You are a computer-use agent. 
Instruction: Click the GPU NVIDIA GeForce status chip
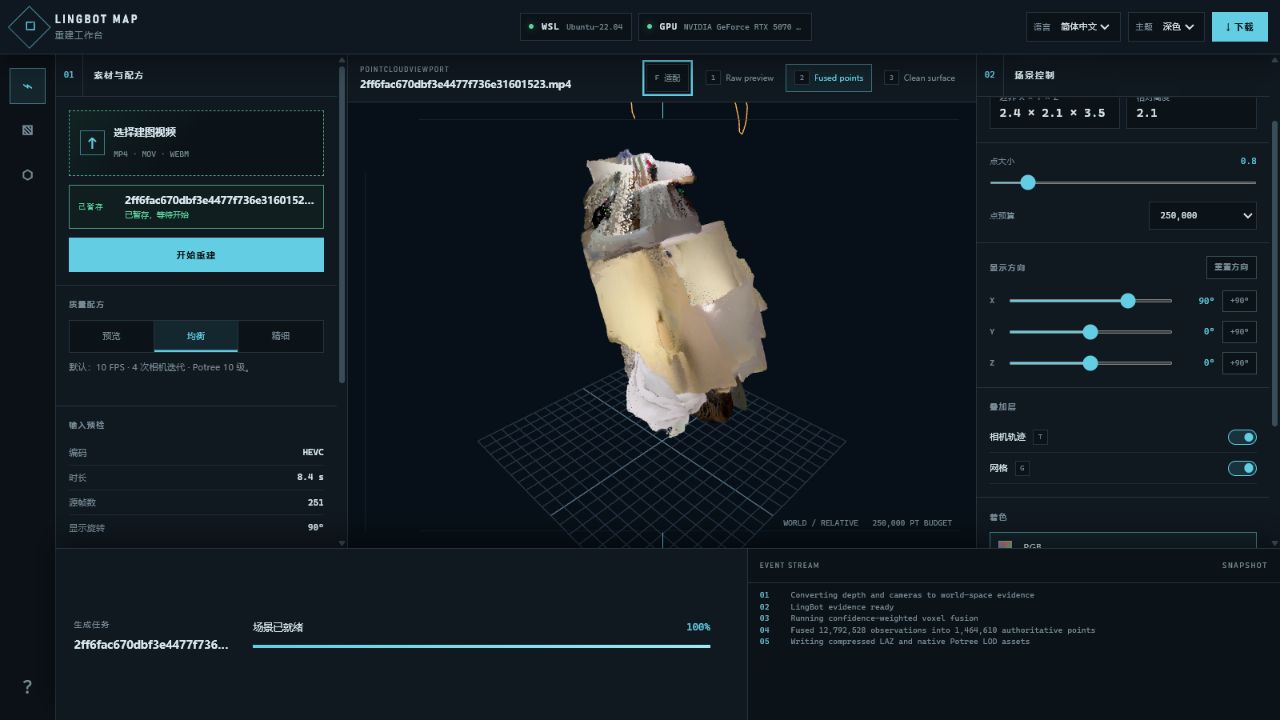(724, 27)
